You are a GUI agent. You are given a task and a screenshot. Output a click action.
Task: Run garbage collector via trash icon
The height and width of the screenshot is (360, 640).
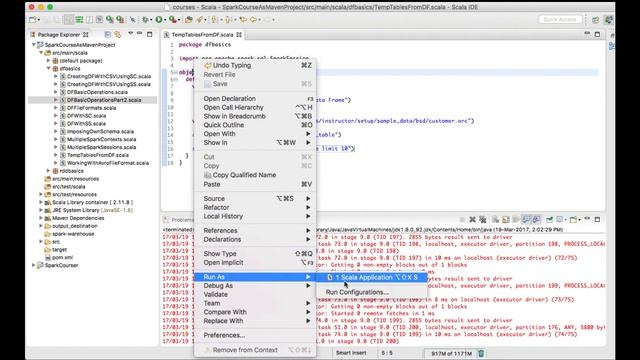pyautogui.click(x=481, y=353)
